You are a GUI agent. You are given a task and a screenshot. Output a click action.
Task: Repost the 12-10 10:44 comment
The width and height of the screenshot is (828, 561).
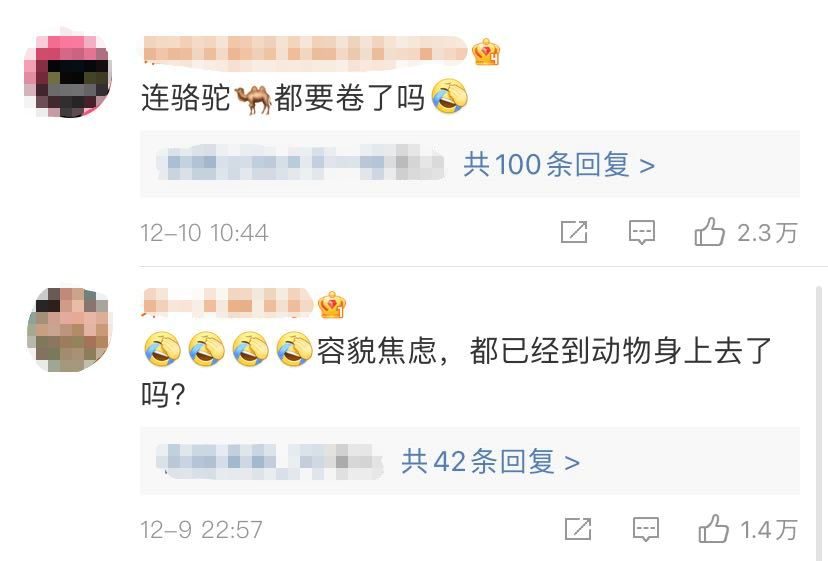(x=574, y=232)
